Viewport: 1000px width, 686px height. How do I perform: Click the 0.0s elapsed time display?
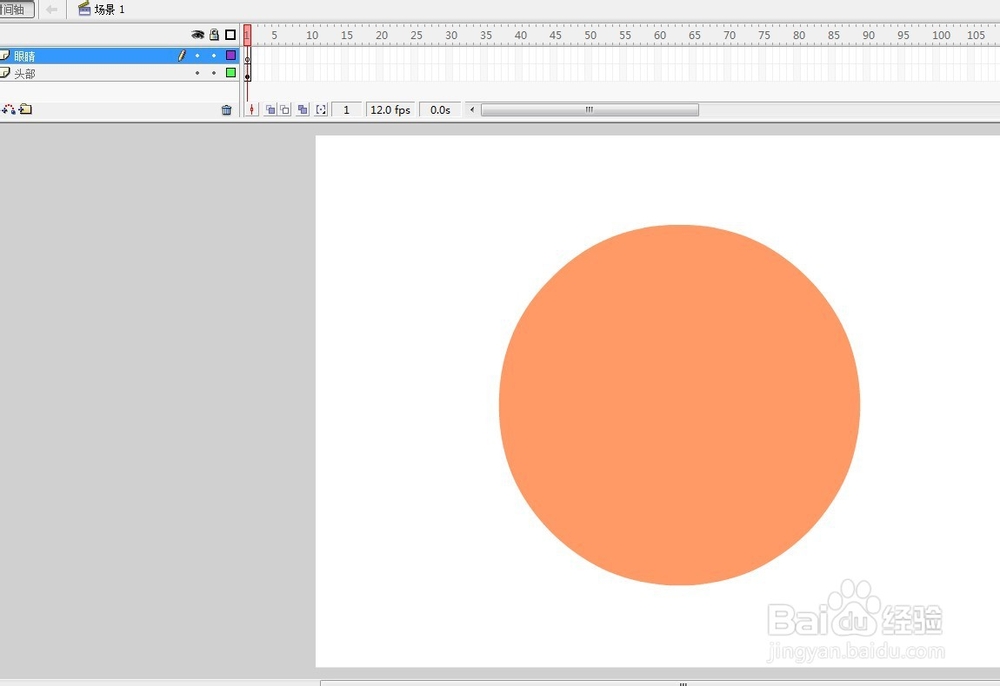[440, 110]
